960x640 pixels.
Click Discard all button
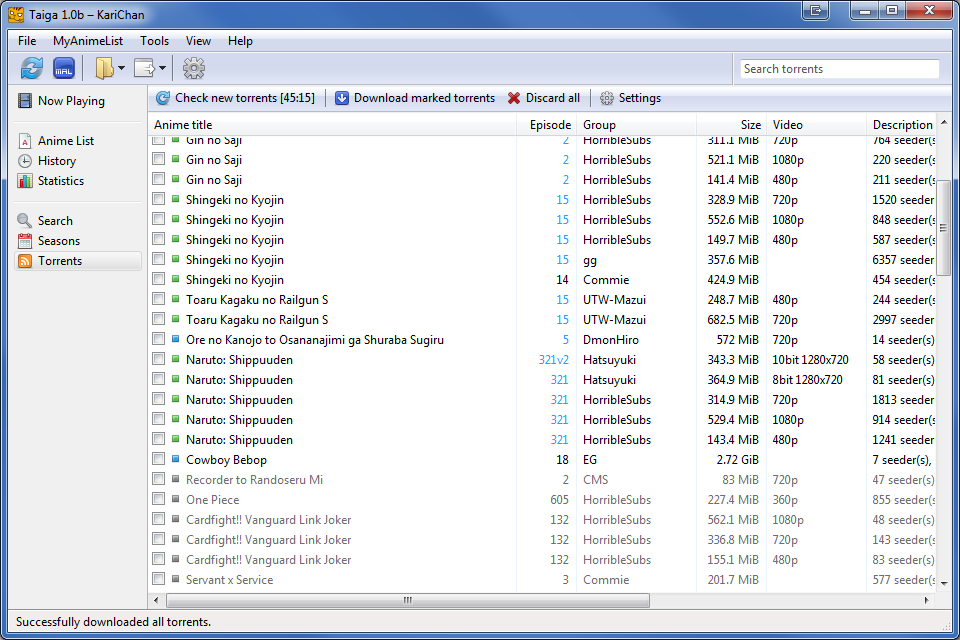(x=544, y=98)
